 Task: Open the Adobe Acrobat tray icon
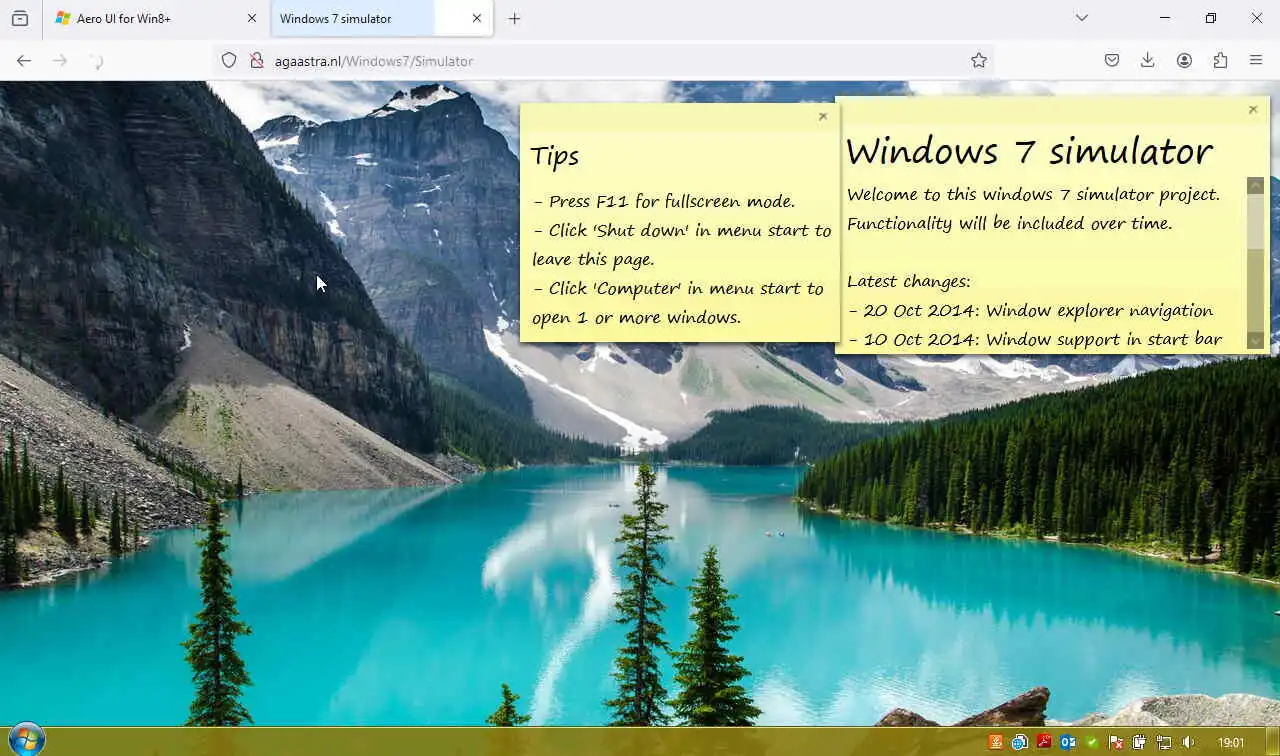[x=1044, y=742]
